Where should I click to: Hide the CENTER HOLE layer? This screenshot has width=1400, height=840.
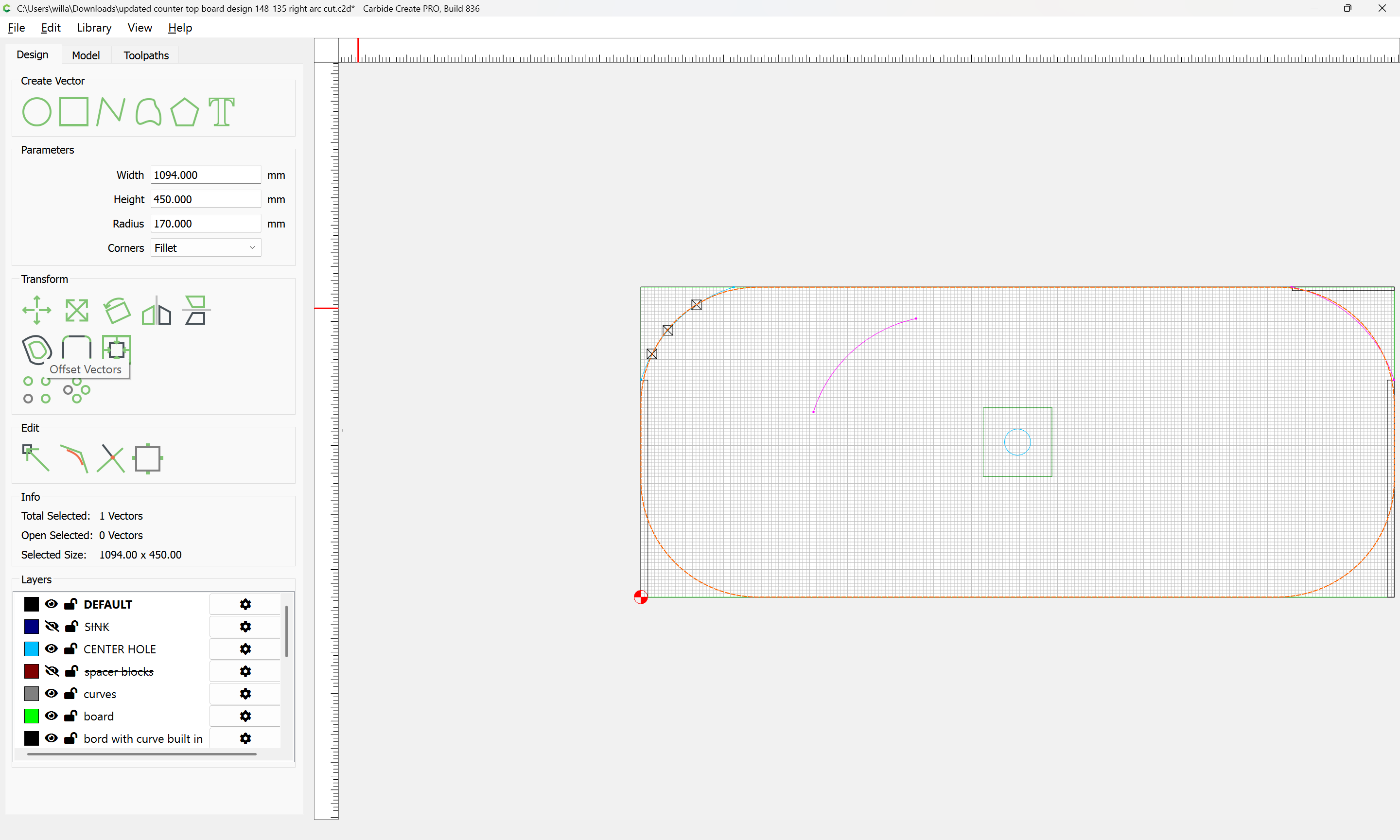point(52,648)
